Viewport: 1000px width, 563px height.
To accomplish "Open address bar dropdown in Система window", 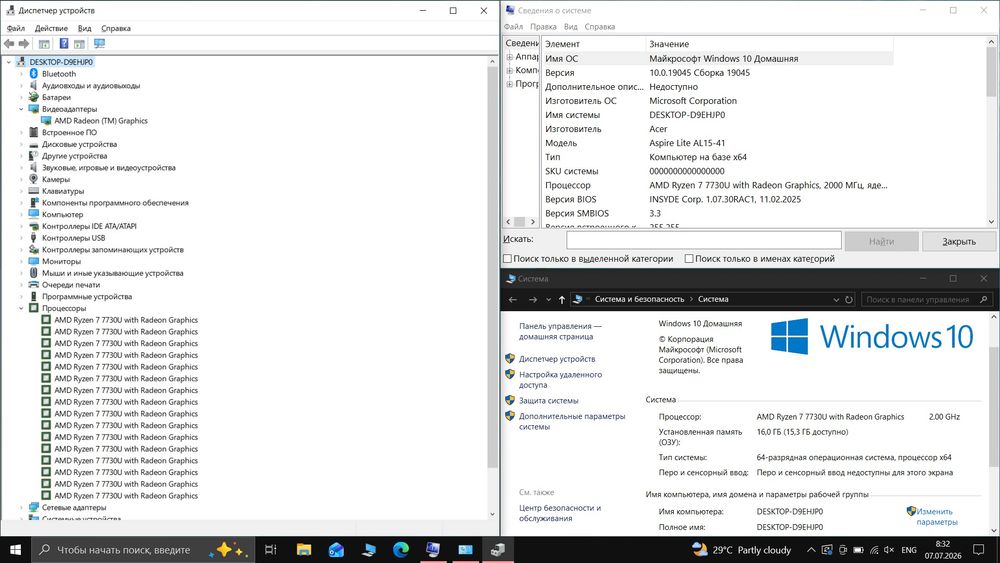I will click(835, 299).
